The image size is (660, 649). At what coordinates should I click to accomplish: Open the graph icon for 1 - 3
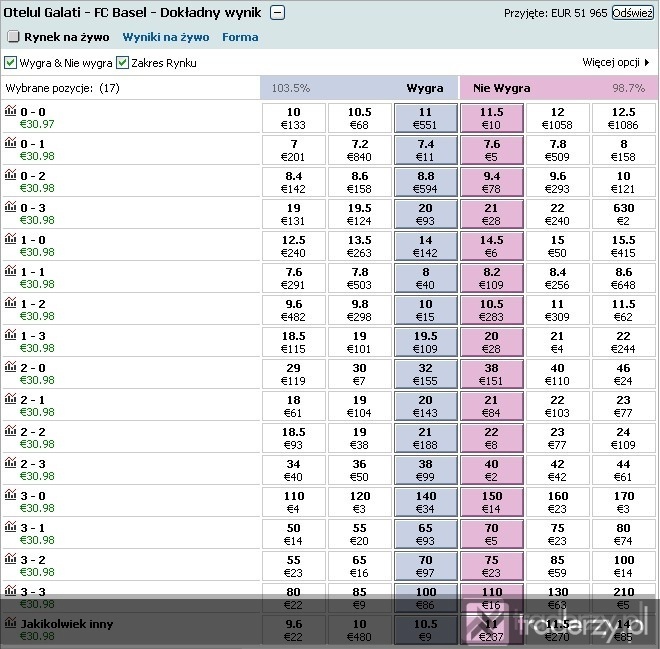click(11, 335)
